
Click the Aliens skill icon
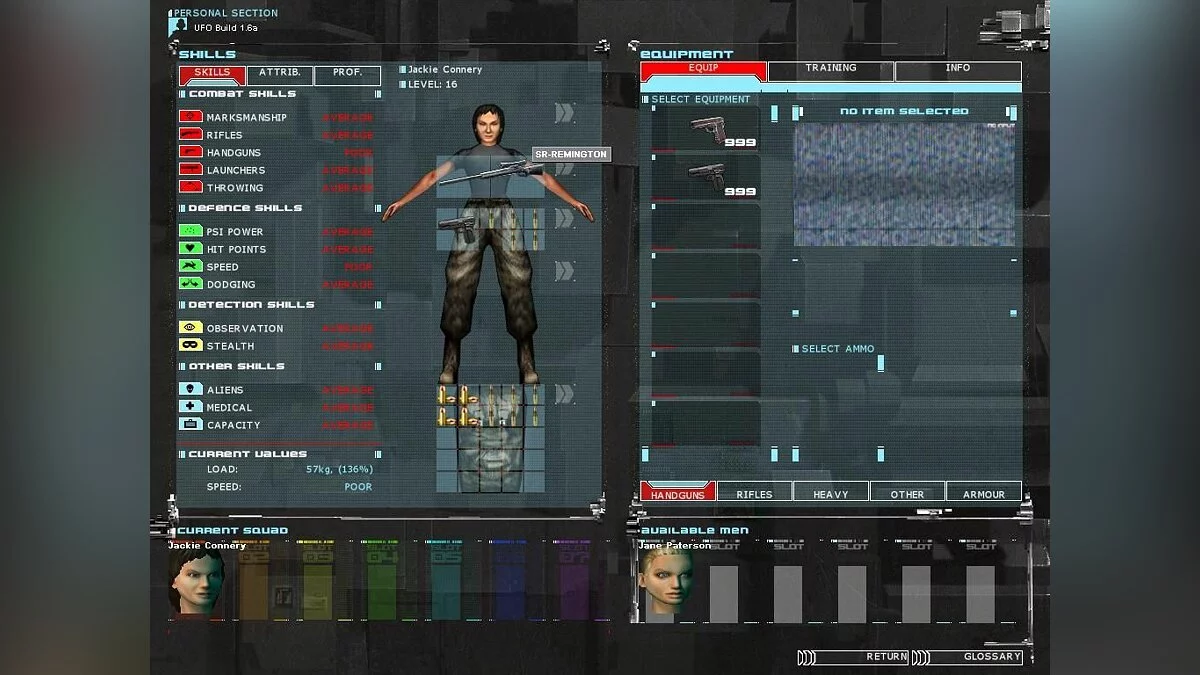190,389
